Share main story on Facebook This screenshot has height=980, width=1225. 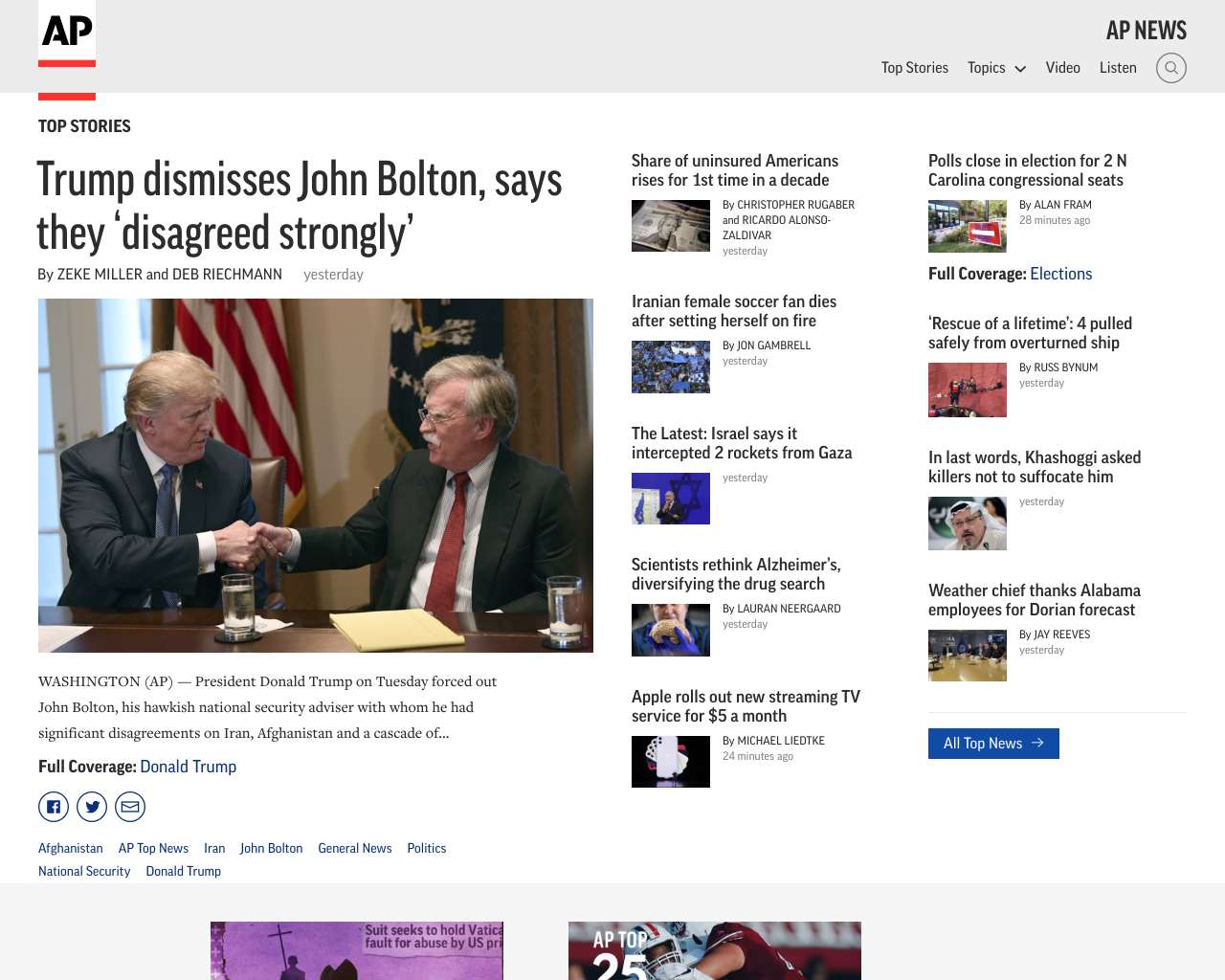click(54, 807)
